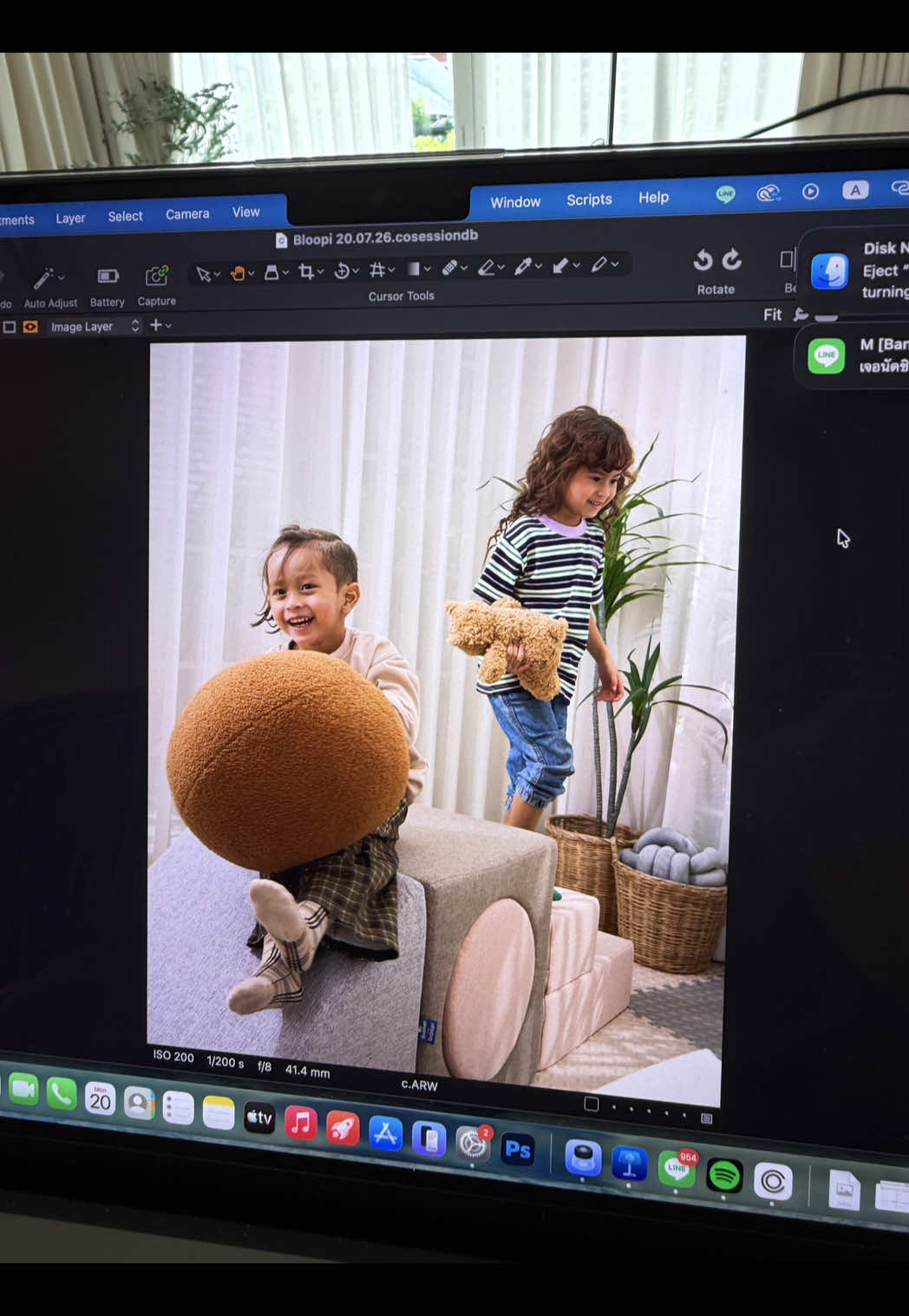Open the rocket app in the Dock

click(x=343, y=1129)
